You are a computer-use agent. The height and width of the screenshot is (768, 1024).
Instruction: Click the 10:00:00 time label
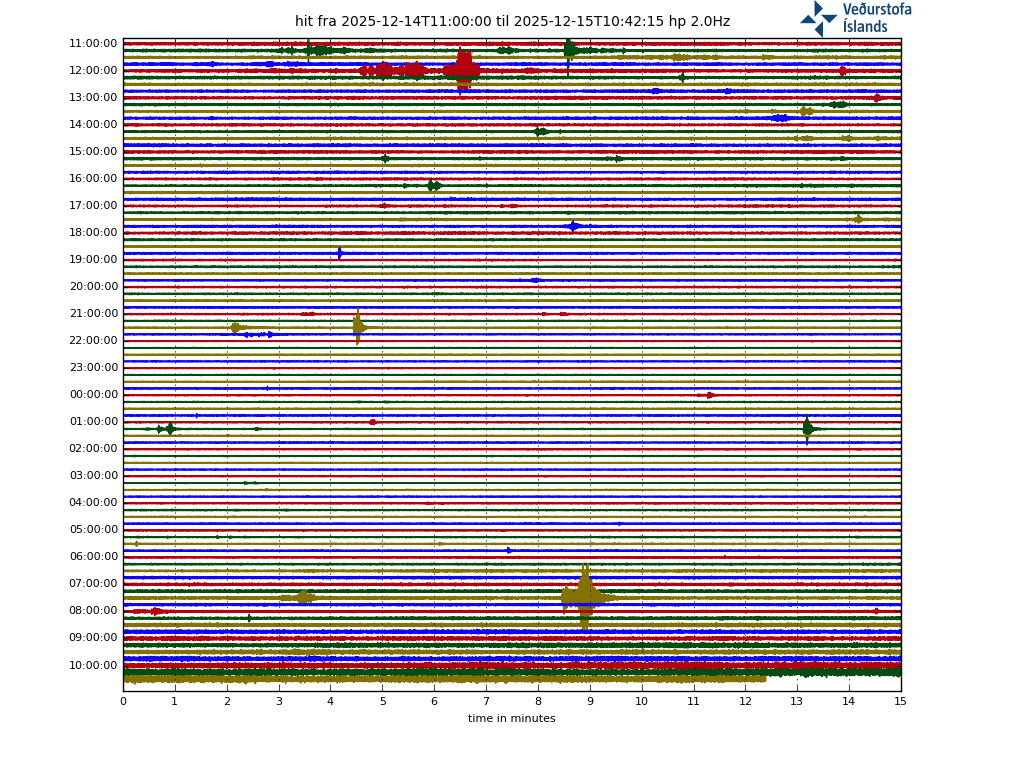coord(93,665)
